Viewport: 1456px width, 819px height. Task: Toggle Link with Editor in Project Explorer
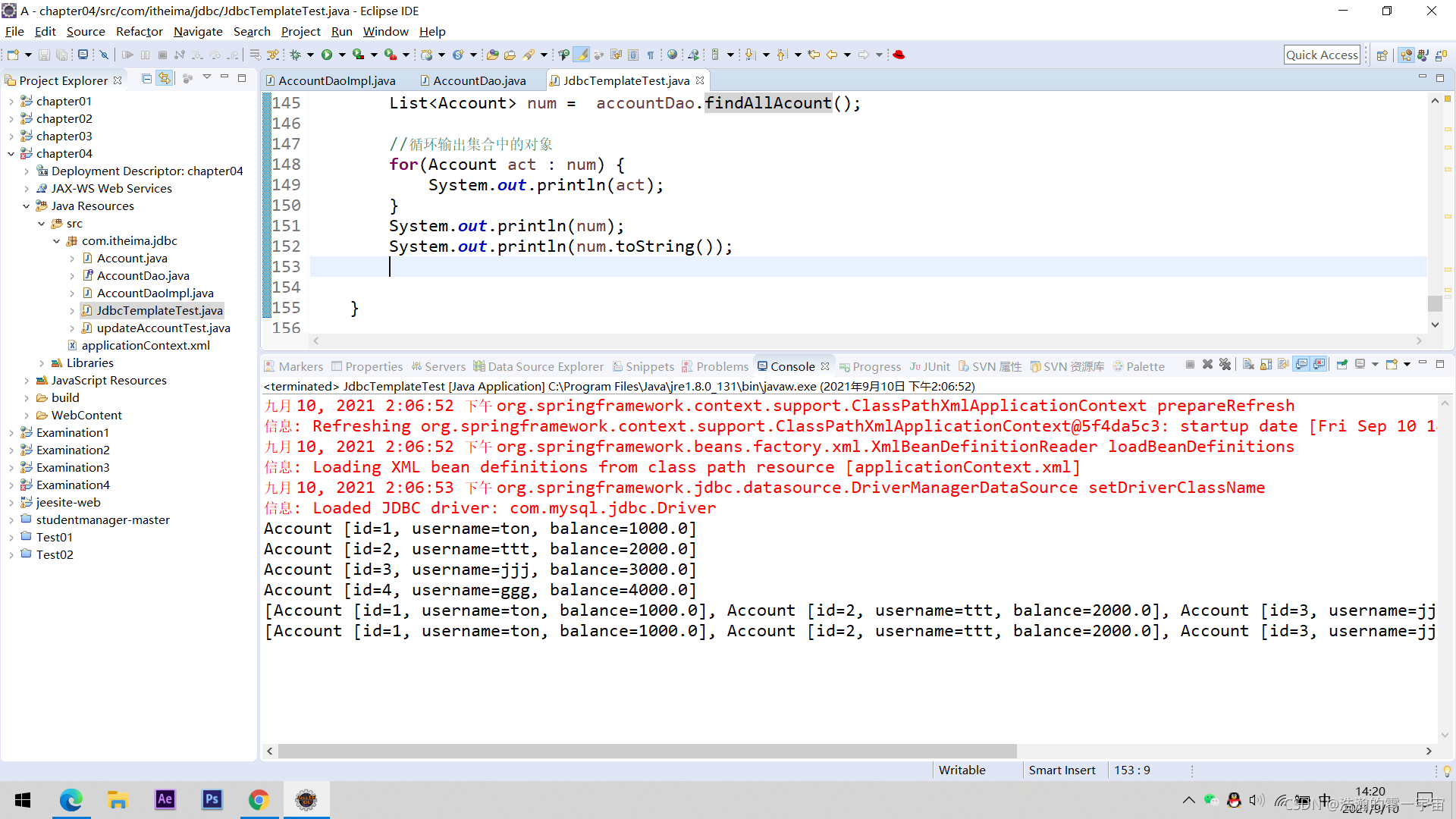165,79
